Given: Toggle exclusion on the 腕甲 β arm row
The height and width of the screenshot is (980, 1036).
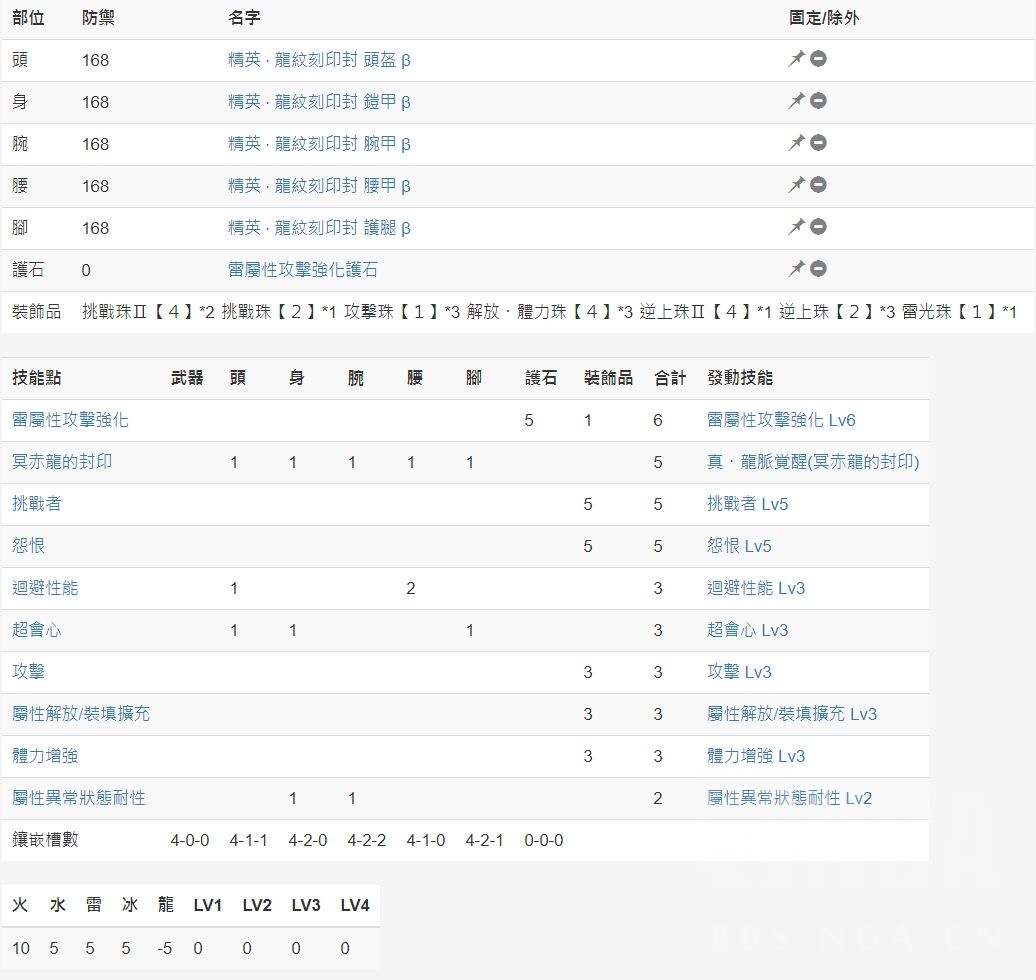Looking at the screenshot, I should pyautogui.click(x=818, y=144).
